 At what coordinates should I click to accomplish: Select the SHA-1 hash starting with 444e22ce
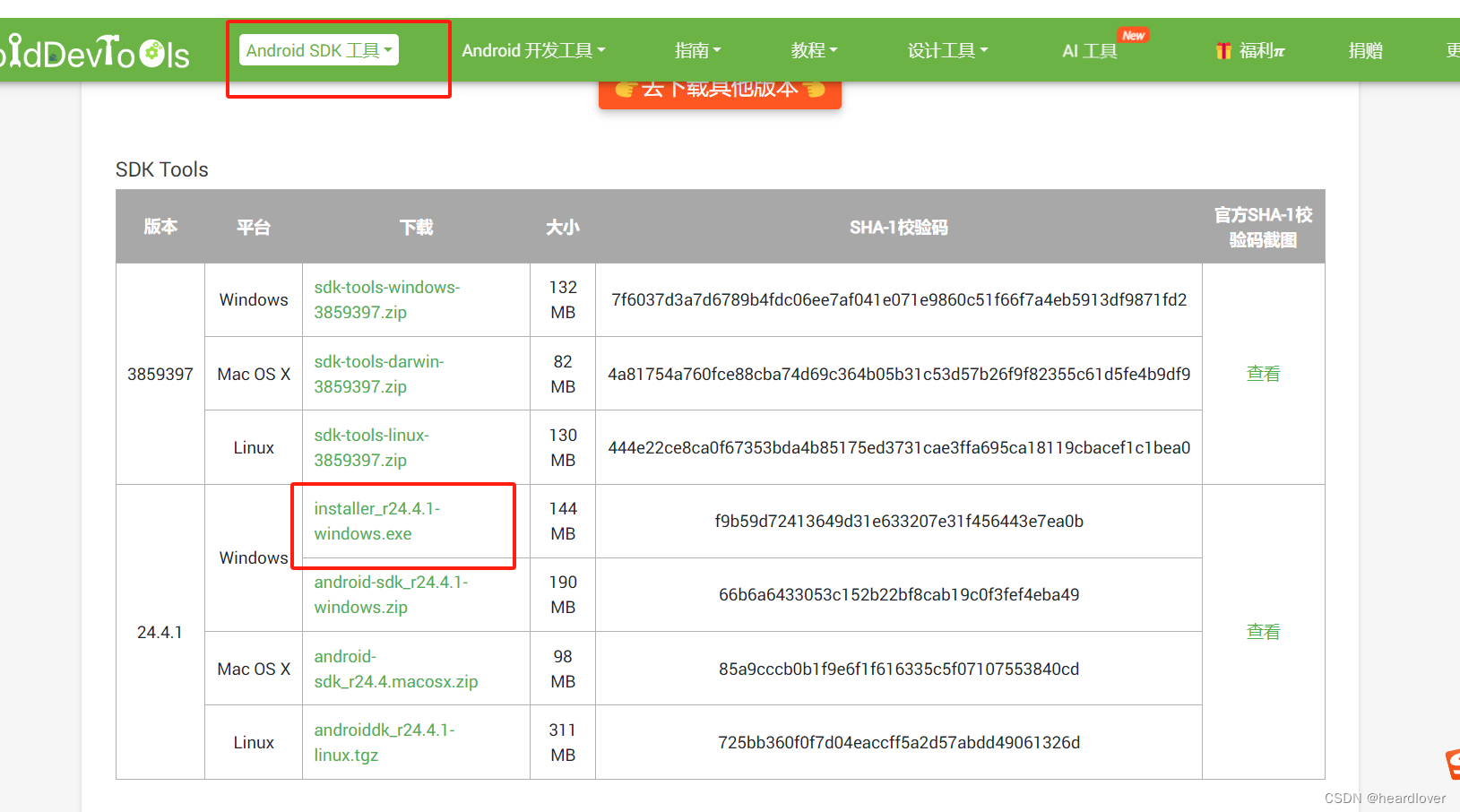coord(899,447)
